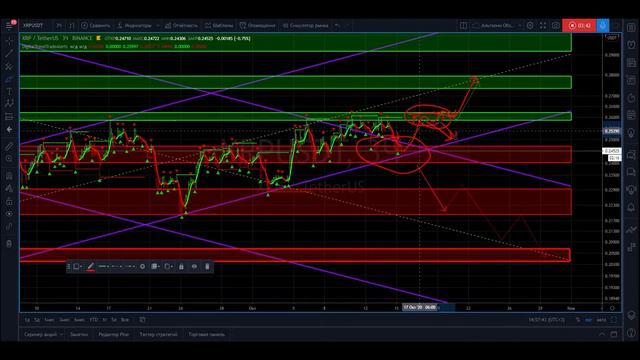Image resolution: width=640 pixels, height=360 pixels.
Task: Open the pitchfork and Gann tools
Action: click(x=9, y=67)
